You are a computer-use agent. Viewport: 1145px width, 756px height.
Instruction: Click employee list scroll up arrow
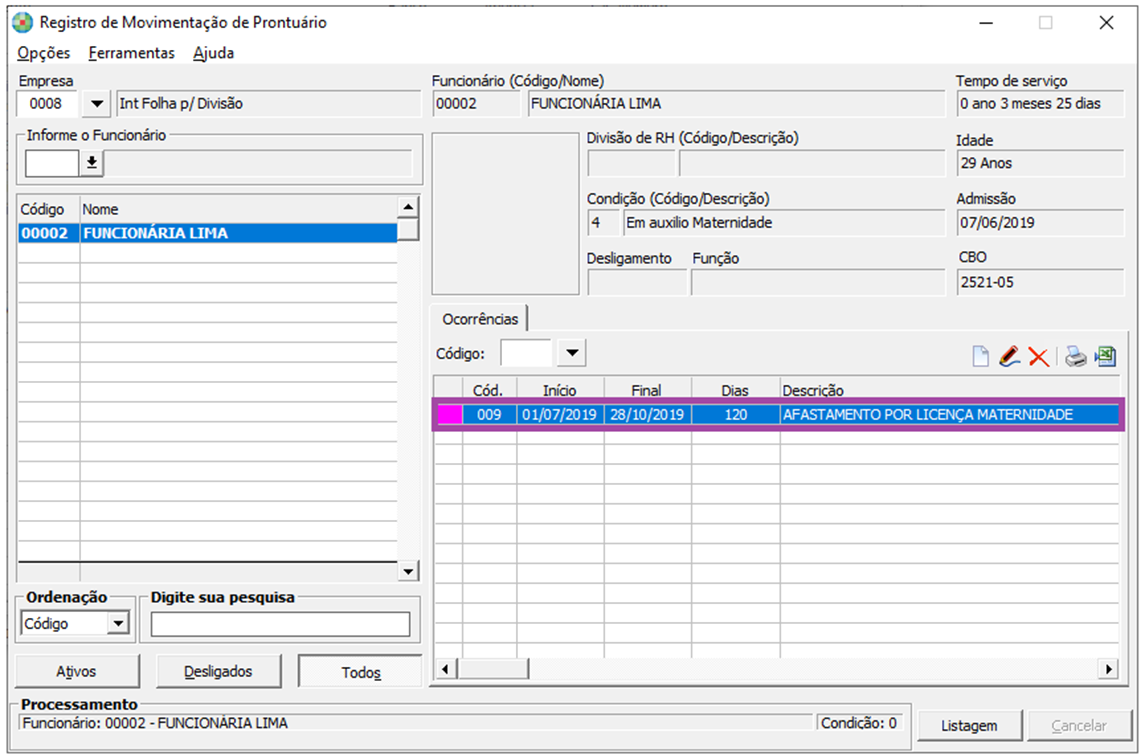[408, 207]
